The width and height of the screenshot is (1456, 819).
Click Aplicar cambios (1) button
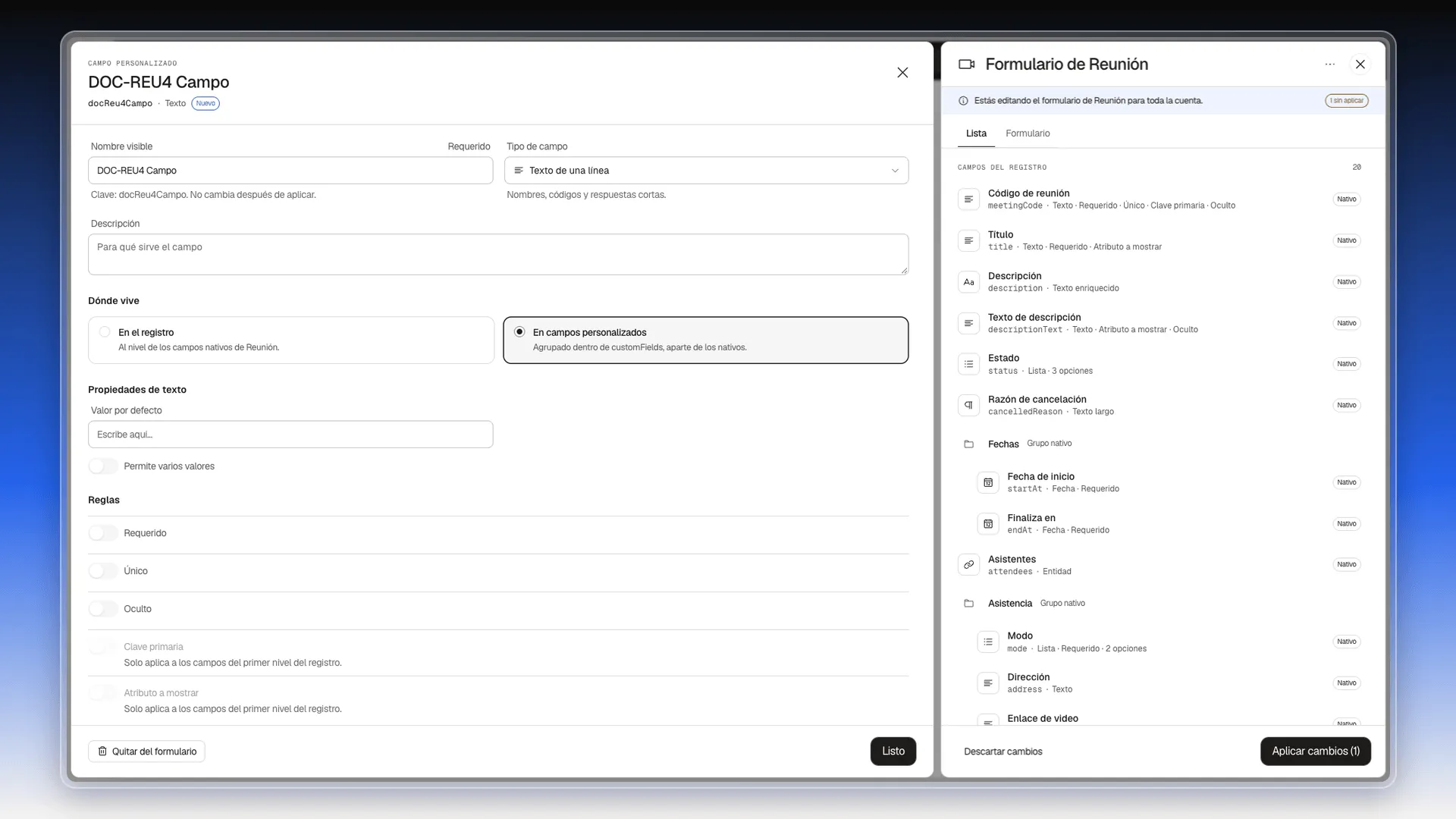(1316, 752)
